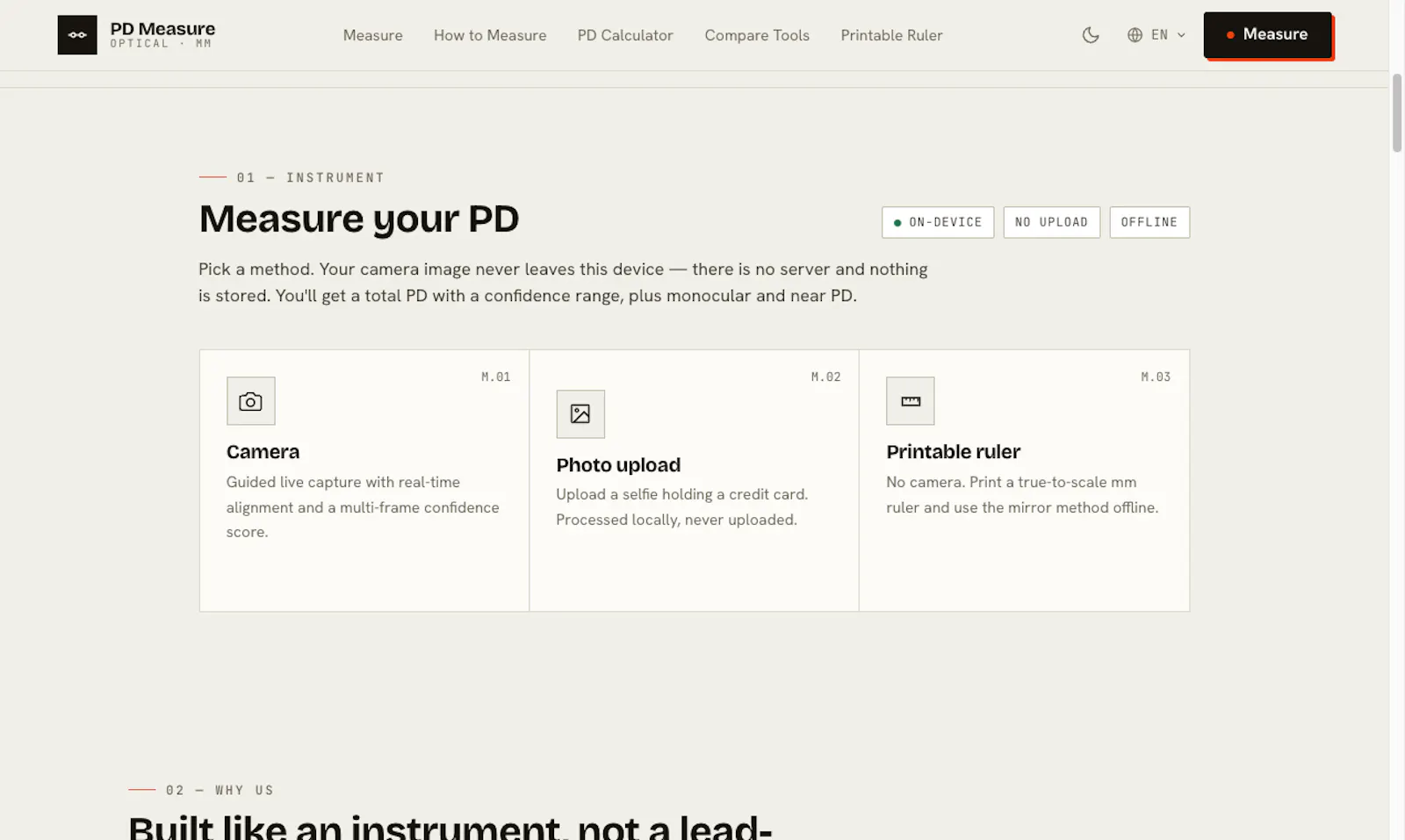Click the page vertical scrollbar thumb
Image resolution: width=1405 pixels, height=840 pixels.
[1396, 113]
